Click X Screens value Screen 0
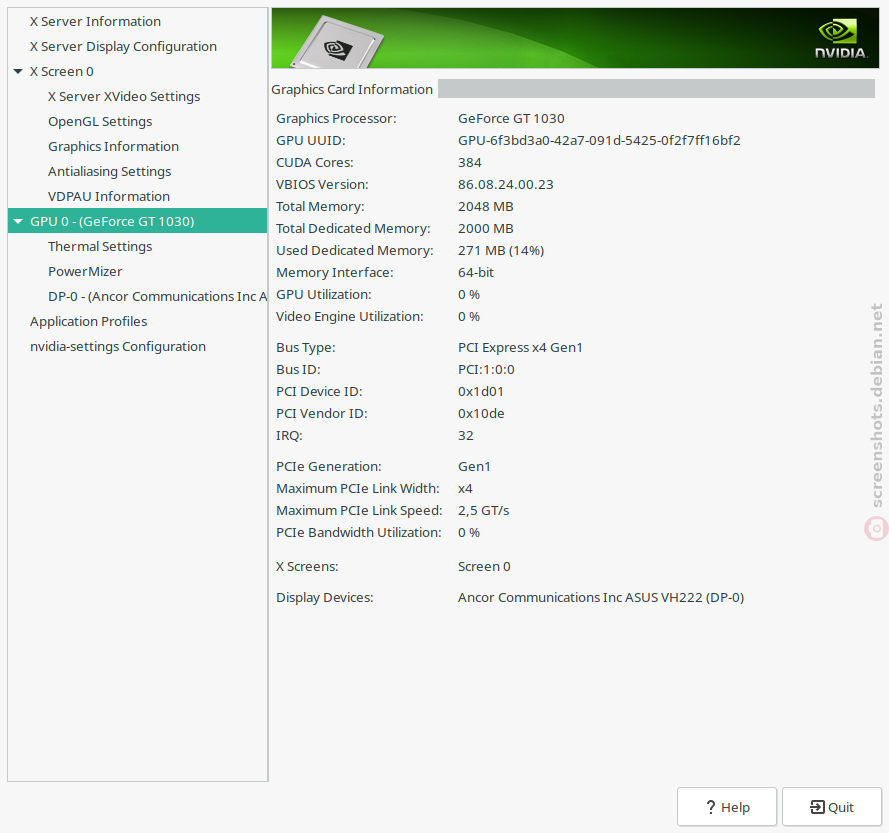Image resolution: width=889 pixels, height=833 pixels. [x=484, y=566]
